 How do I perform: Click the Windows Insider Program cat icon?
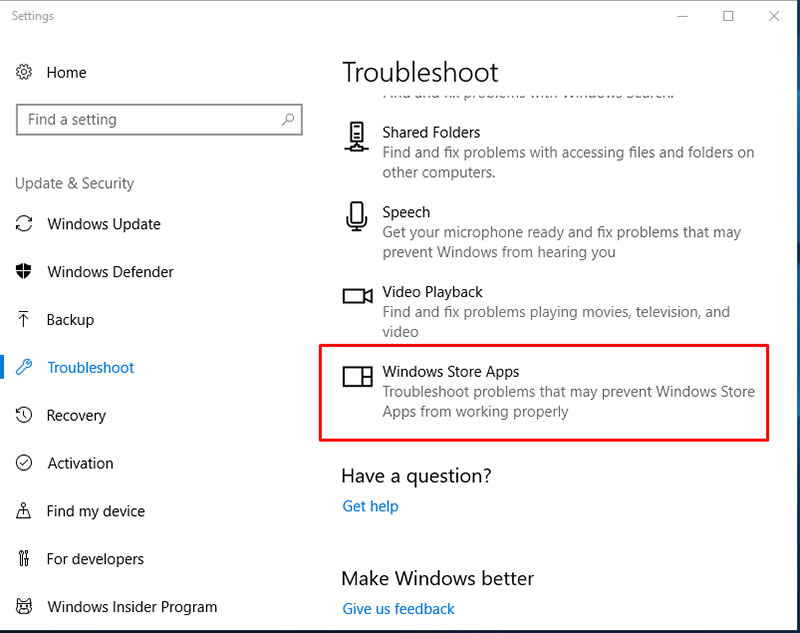click(24, 606)
